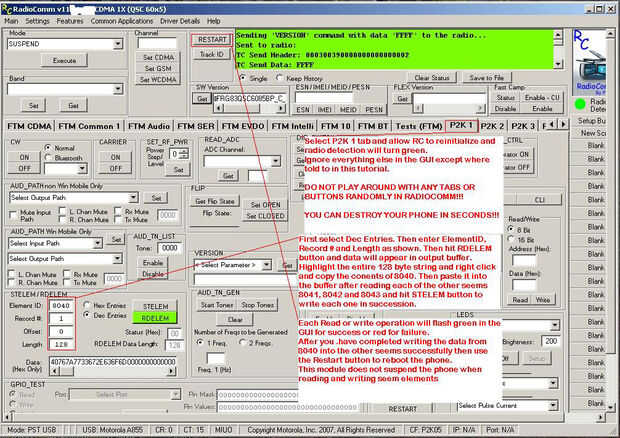Open the Help menu
Viewport: 620px width, 438px height.
[x=214, y=21]
